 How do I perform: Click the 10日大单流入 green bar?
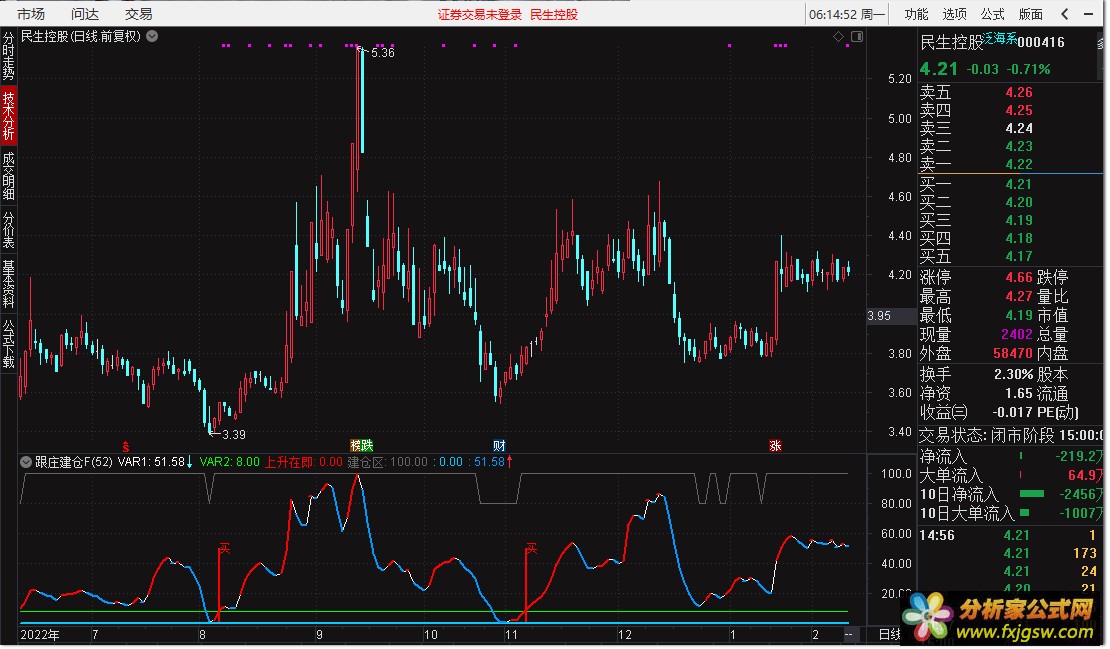(1024, 513)
